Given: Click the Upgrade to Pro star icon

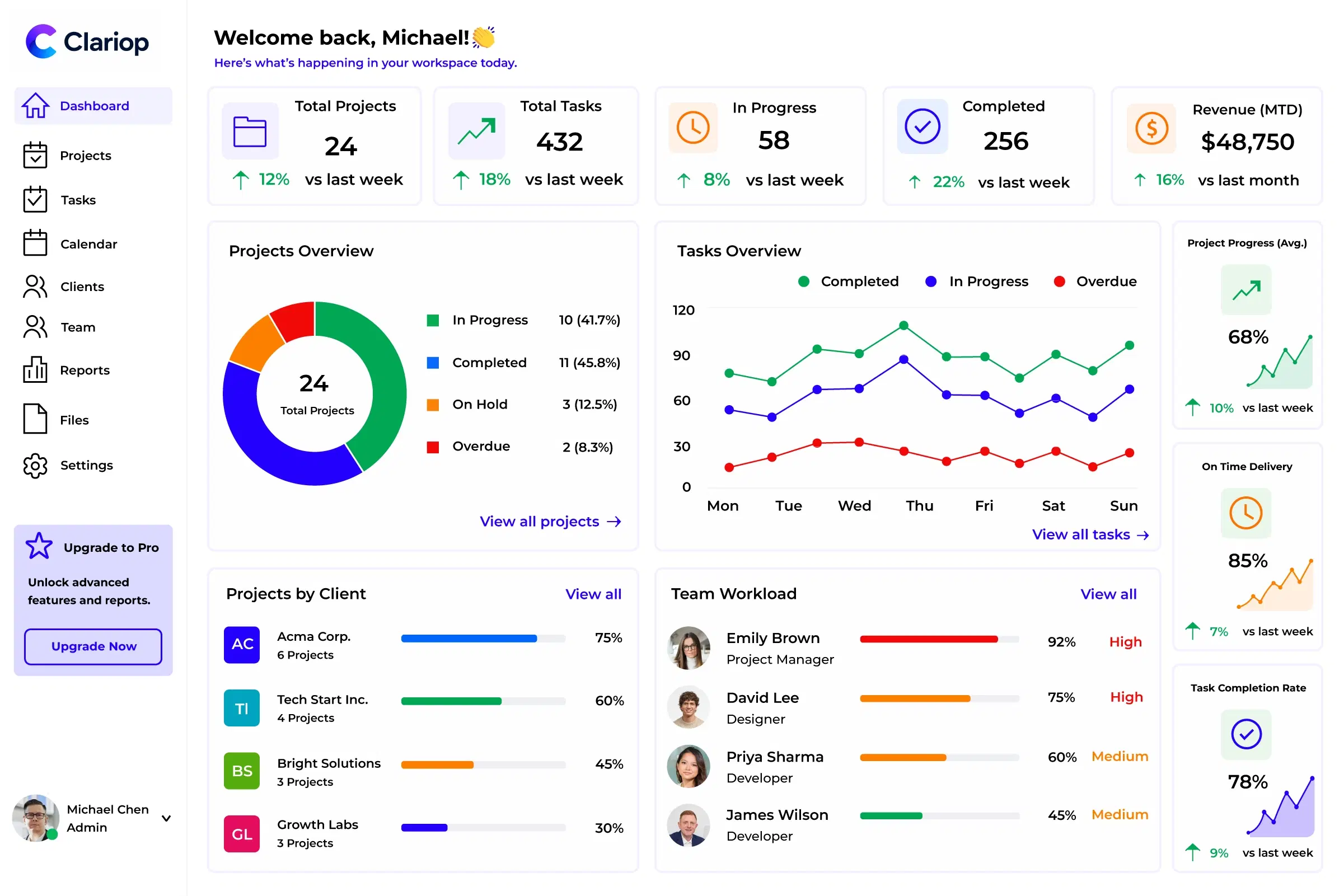Looking at the screenshot, I should [x=39, y=546].
